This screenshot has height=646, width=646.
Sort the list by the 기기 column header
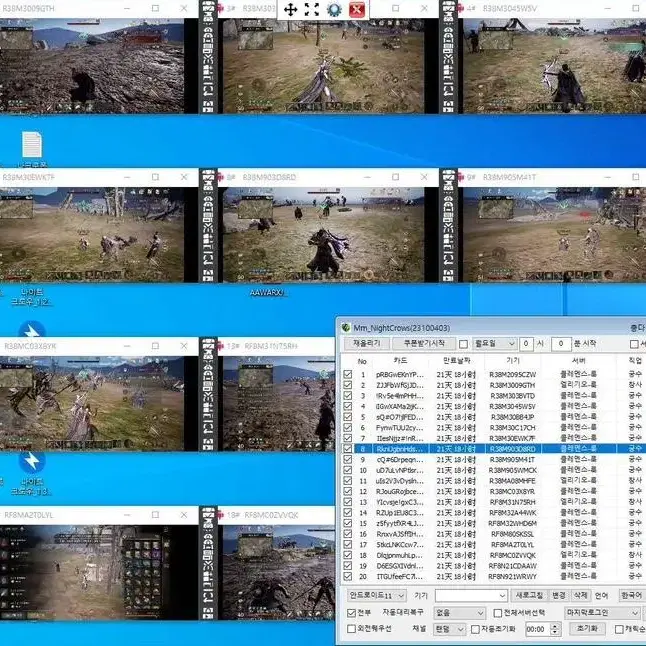click(513, 360)
